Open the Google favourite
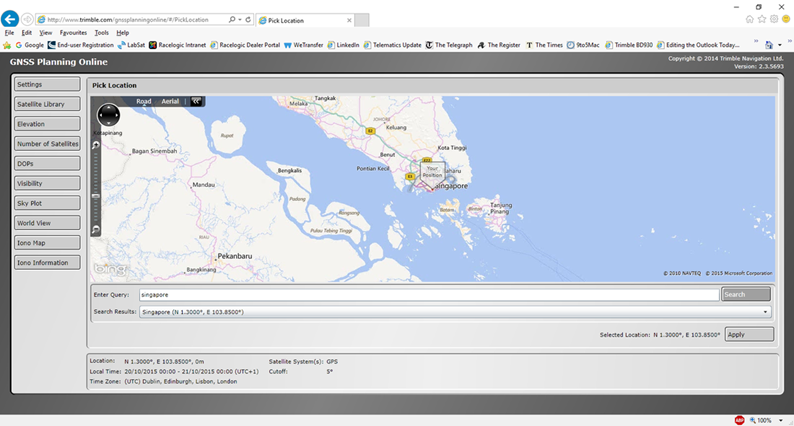This screenshot has height=426, width=794. [x=29, y=45]
